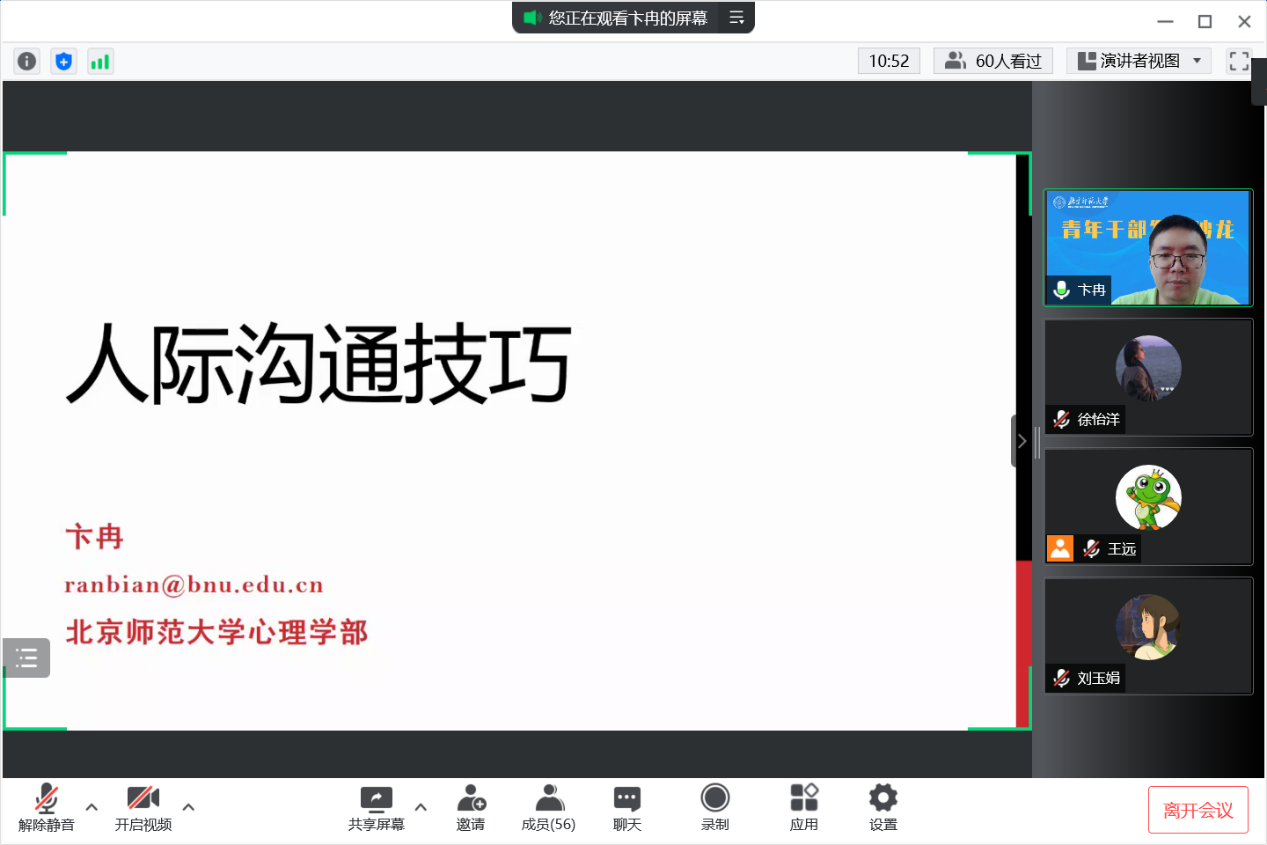Open the apps panel

pyautogui.click(x=804, y=808)
